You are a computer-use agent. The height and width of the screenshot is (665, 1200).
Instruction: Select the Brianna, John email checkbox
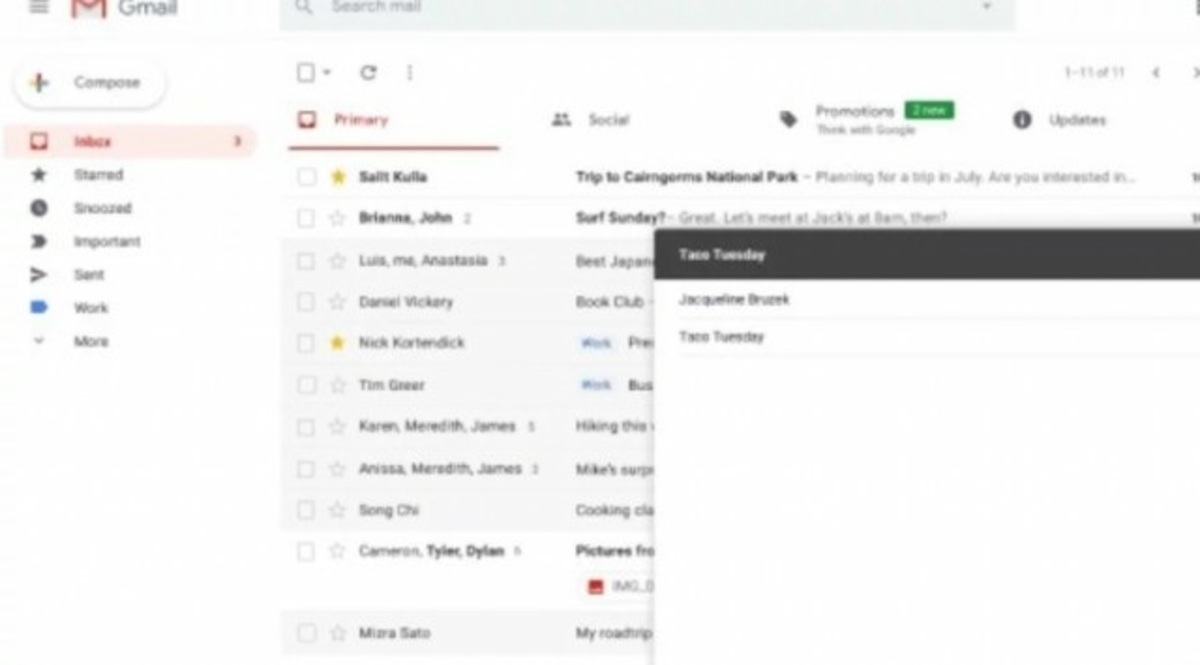[x=306, y=218]
